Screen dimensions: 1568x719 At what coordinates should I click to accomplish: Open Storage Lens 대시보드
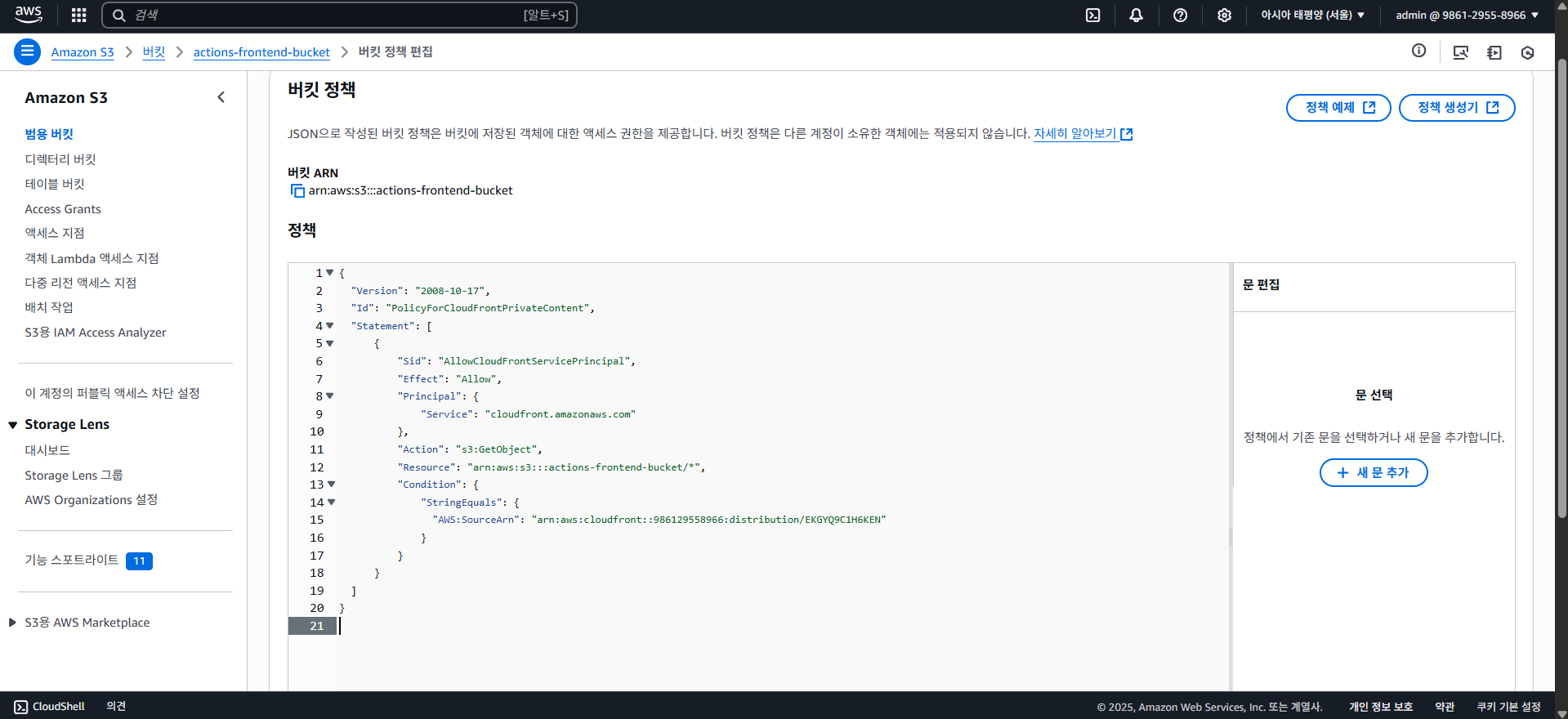coord(47,450)
